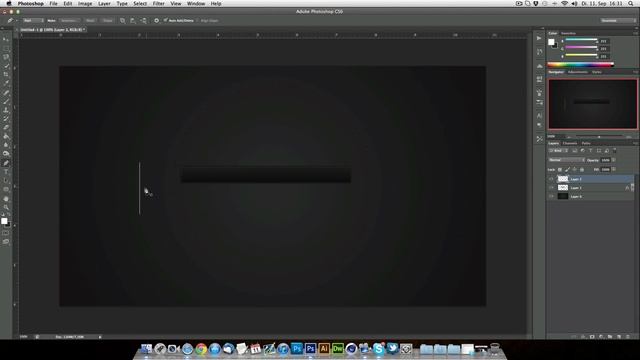640x360 pixels.
Task: Open the Tool Presets panel icon
Action: [539, 139]
